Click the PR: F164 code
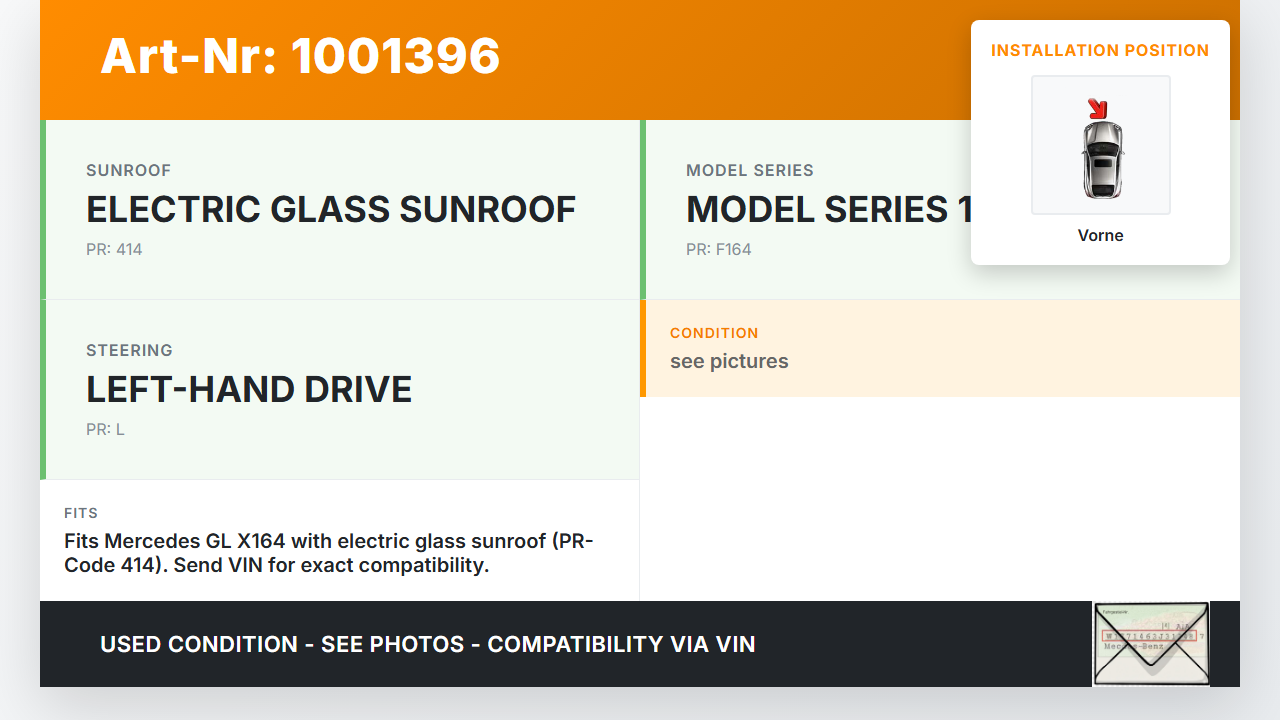 click(x=718, y=249)
